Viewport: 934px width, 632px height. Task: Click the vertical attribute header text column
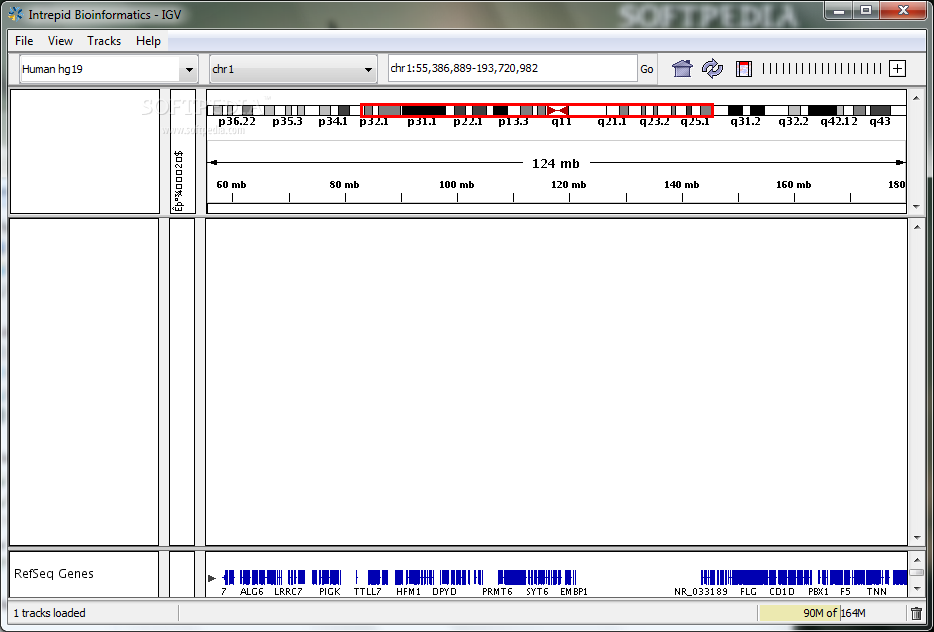tap(178, 181)
